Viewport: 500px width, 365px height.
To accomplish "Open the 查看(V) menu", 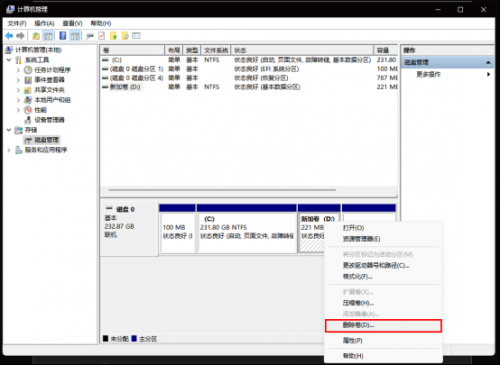I will point(72,23).
